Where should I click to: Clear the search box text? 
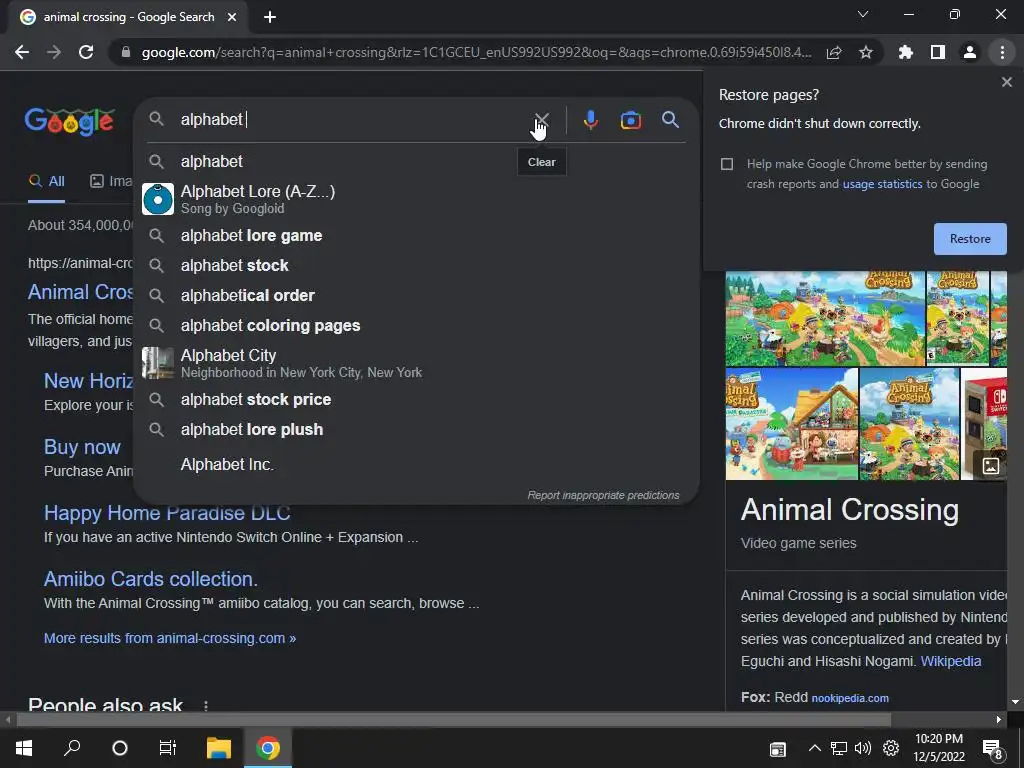[542, 120]
